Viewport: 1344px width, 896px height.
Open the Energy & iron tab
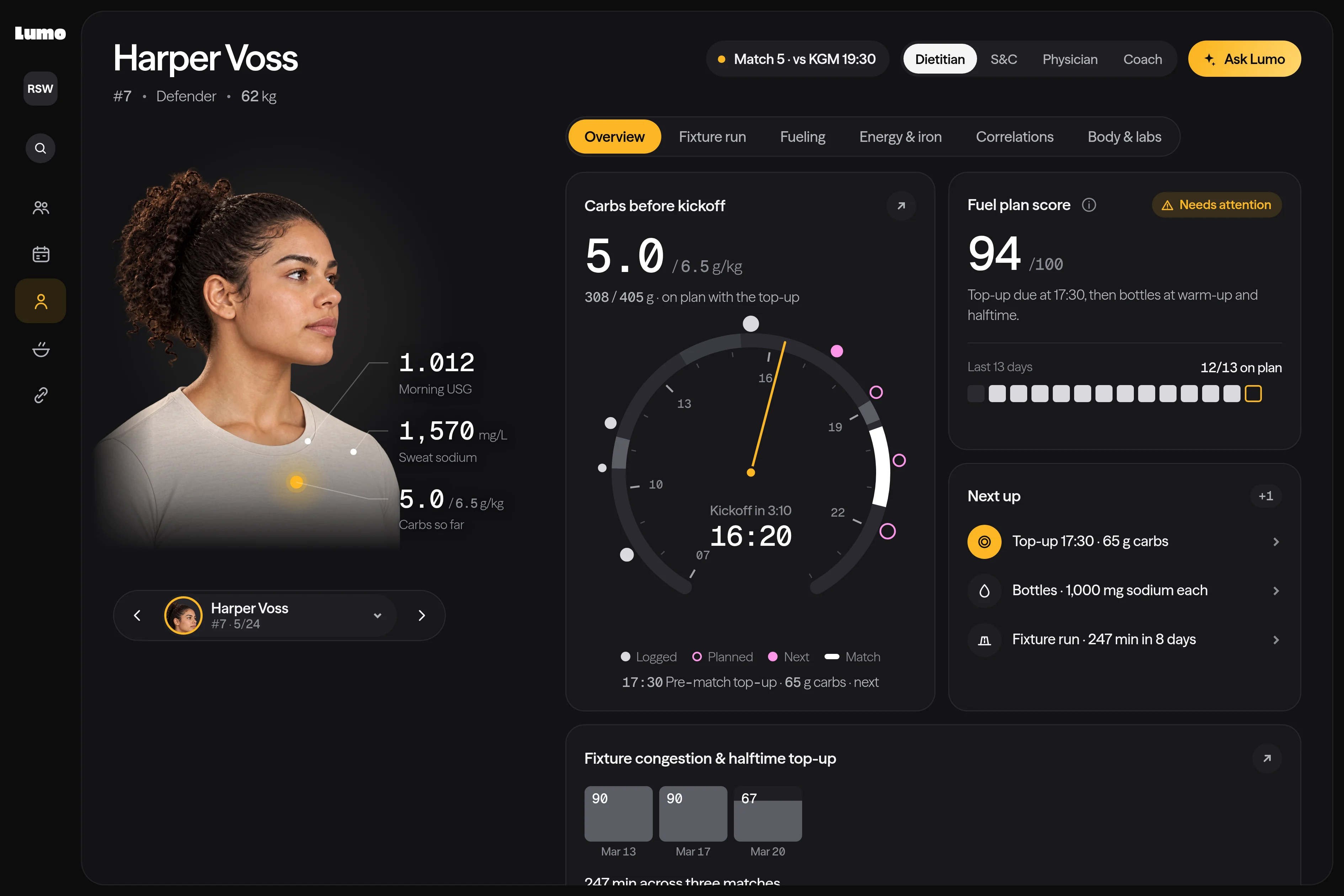900,137
